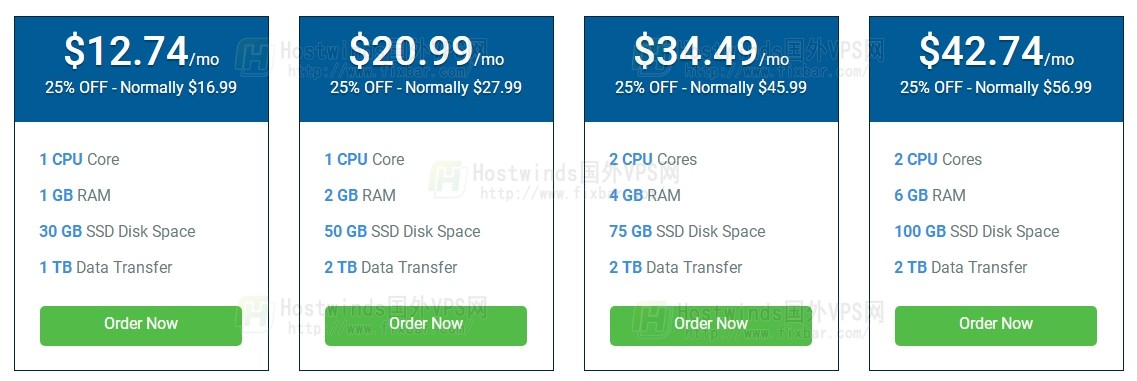Viewport: 1137px width, 381px height.
Task: Click the 50 GB SSD Disk Space feature
Action: coord(402,232)
